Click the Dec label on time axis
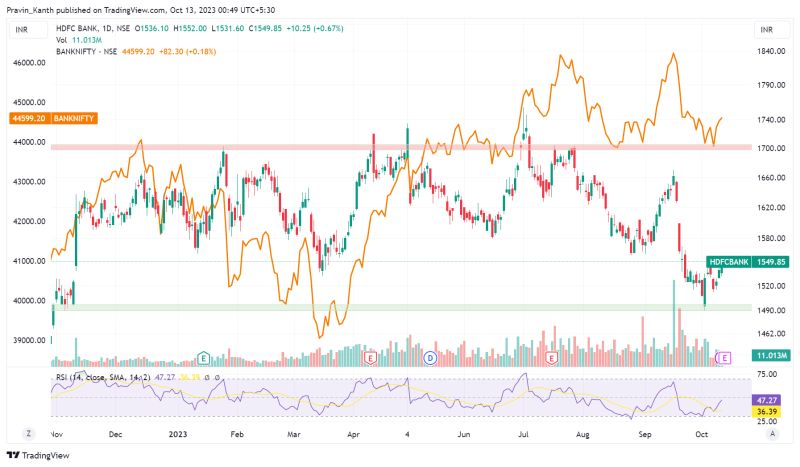The height and width of the screenshot is (467, 800). [x=116, y=434]
